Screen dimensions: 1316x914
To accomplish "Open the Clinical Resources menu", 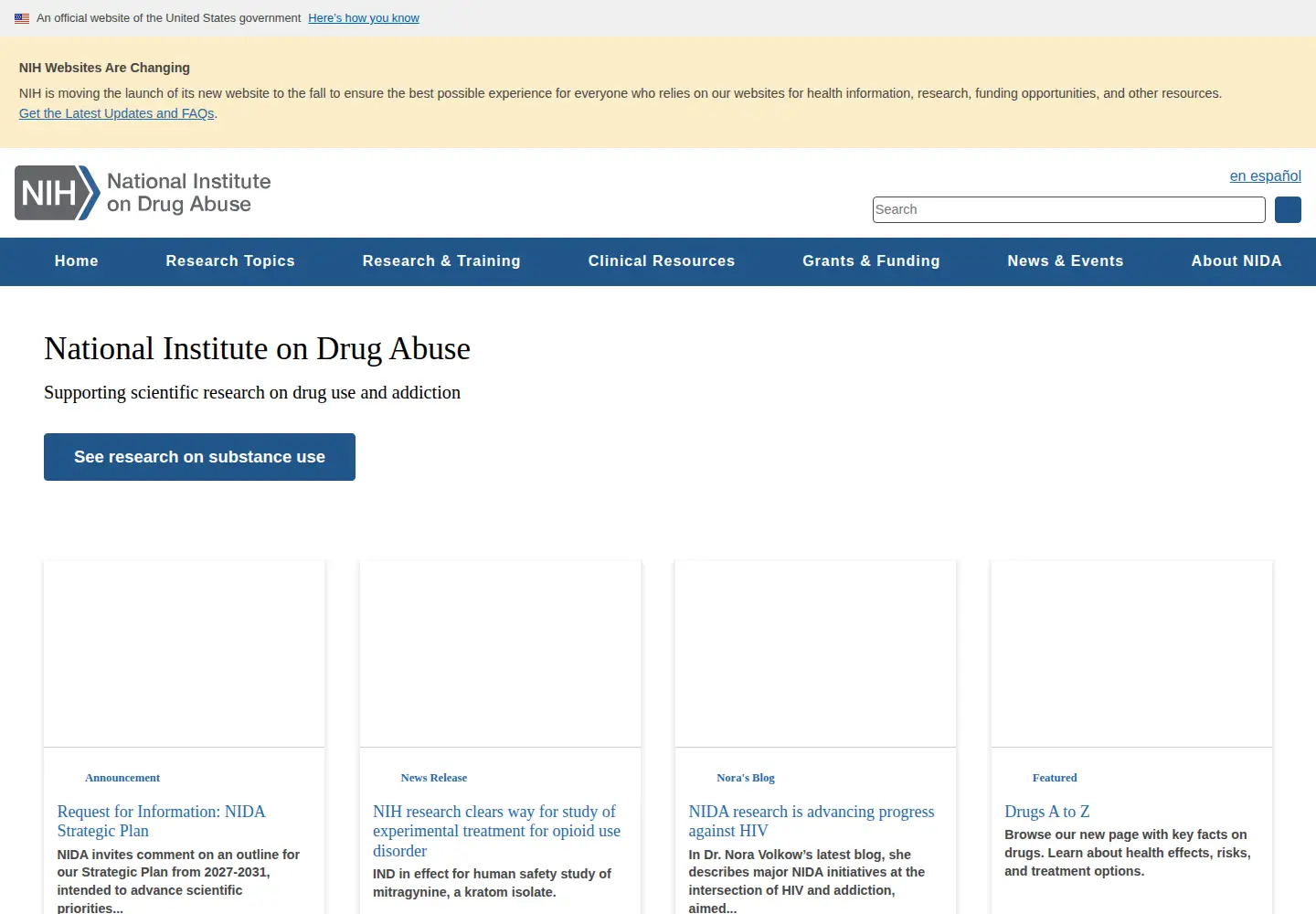I will tap(662, 261).
